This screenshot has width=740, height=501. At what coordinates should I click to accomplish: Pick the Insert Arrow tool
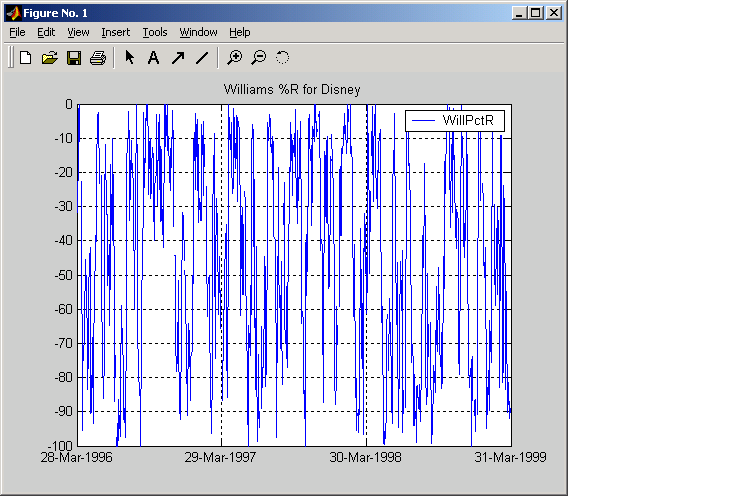(178, 58)
